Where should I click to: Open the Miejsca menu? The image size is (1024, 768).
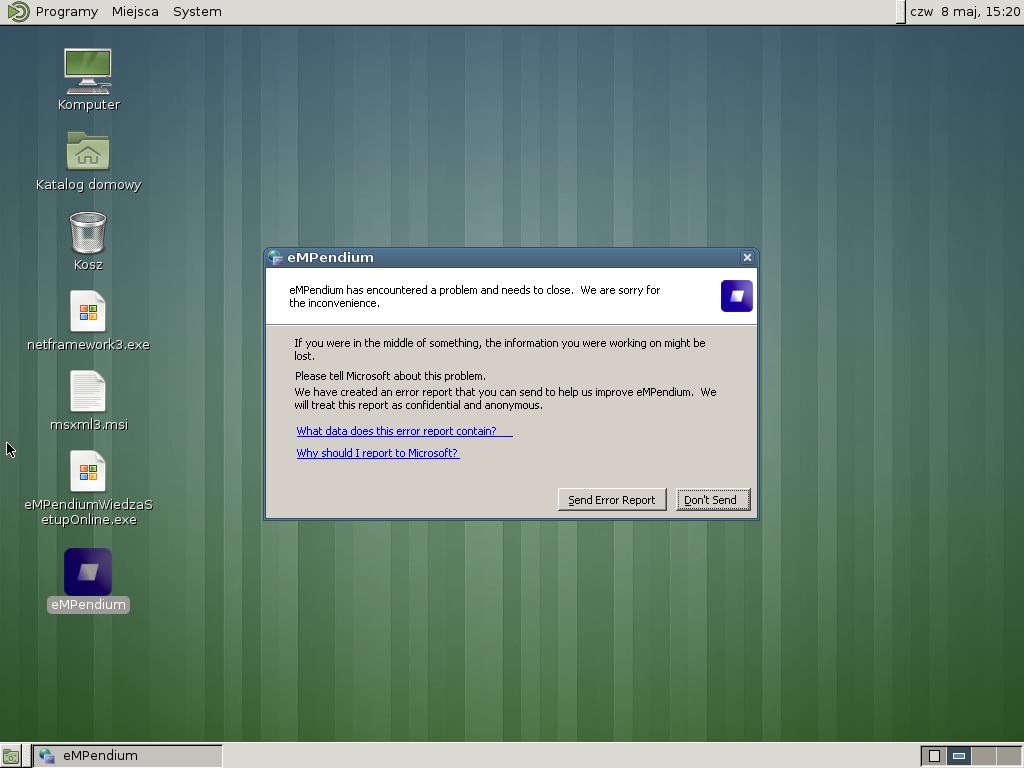pyautogui.click(x=135, y=12)
